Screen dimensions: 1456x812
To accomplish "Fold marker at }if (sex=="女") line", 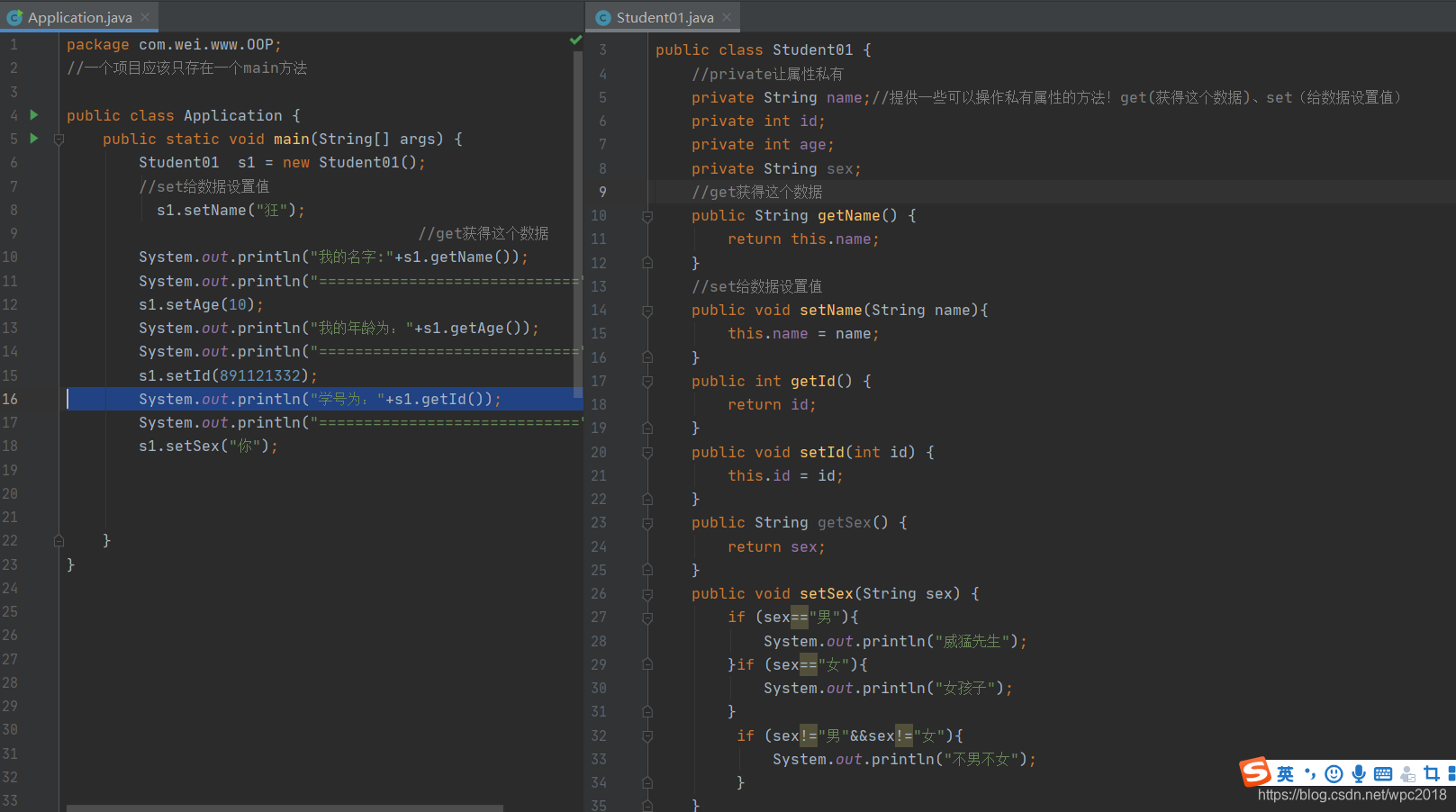I will (647, 664).
